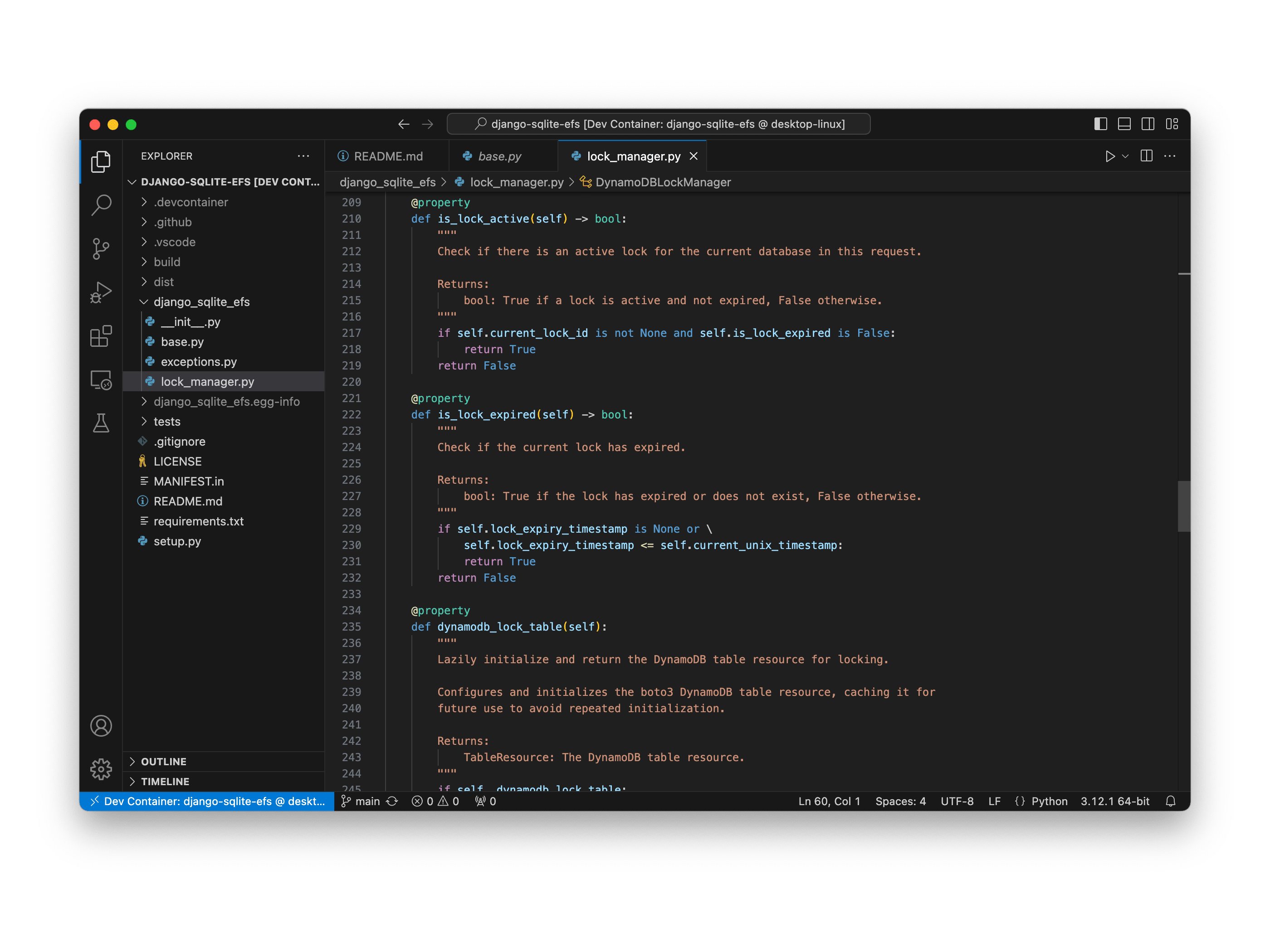Open __init__.py in explorer
This screenshot has height=952, width=1270.
point(224,322)
